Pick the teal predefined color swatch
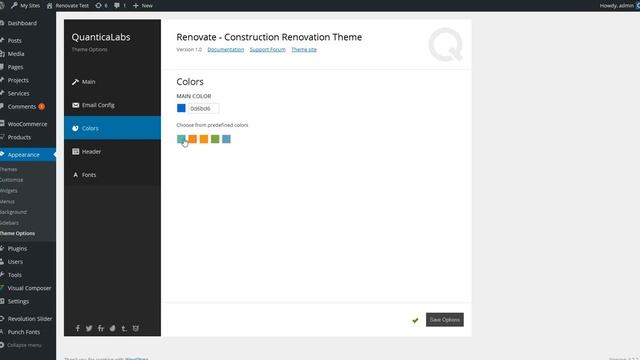 click(x=181, y=139)
